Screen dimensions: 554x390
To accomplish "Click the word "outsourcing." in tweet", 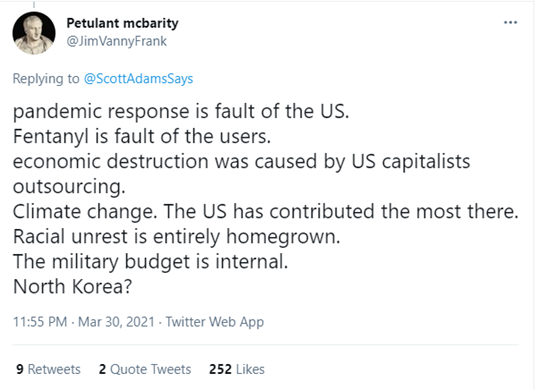I will coord(69,187).
